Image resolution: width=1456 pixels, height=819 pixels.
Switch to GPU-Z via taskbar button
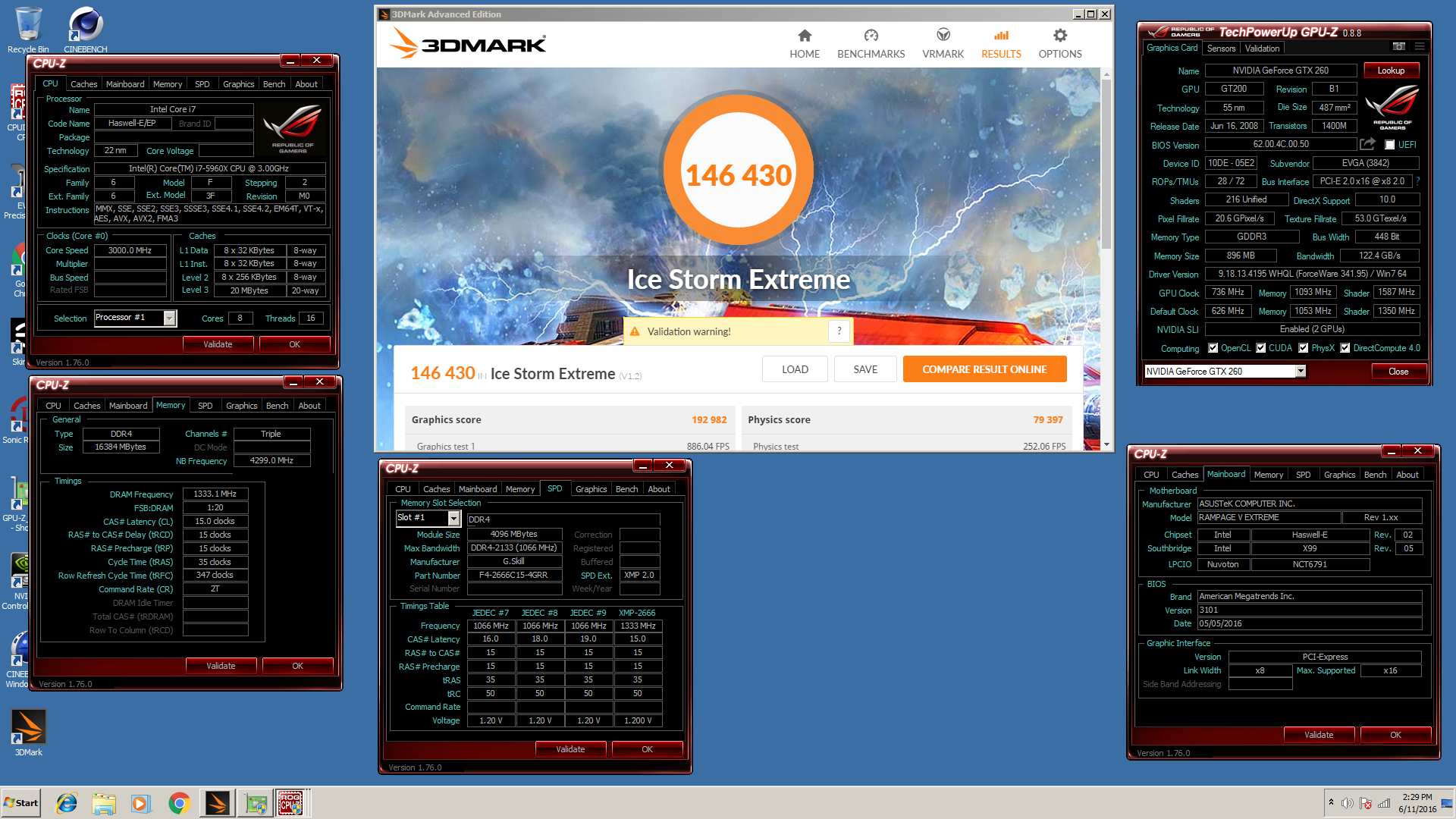coord(255,803)
